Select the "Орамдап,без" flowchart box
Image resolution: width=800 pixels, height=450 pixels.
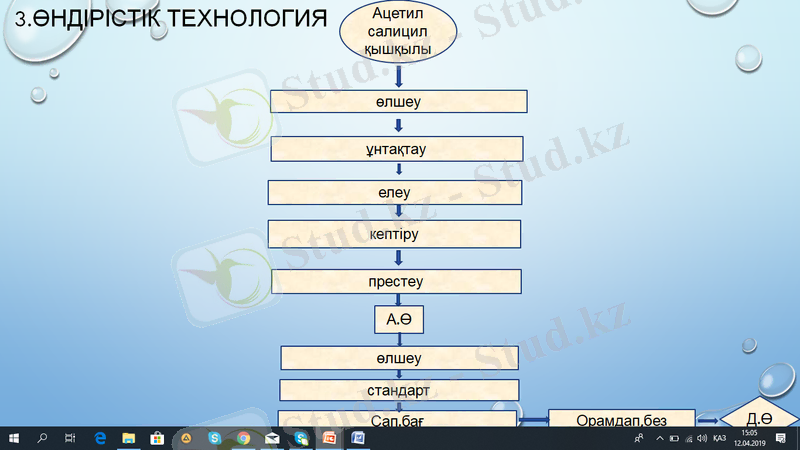621,418
